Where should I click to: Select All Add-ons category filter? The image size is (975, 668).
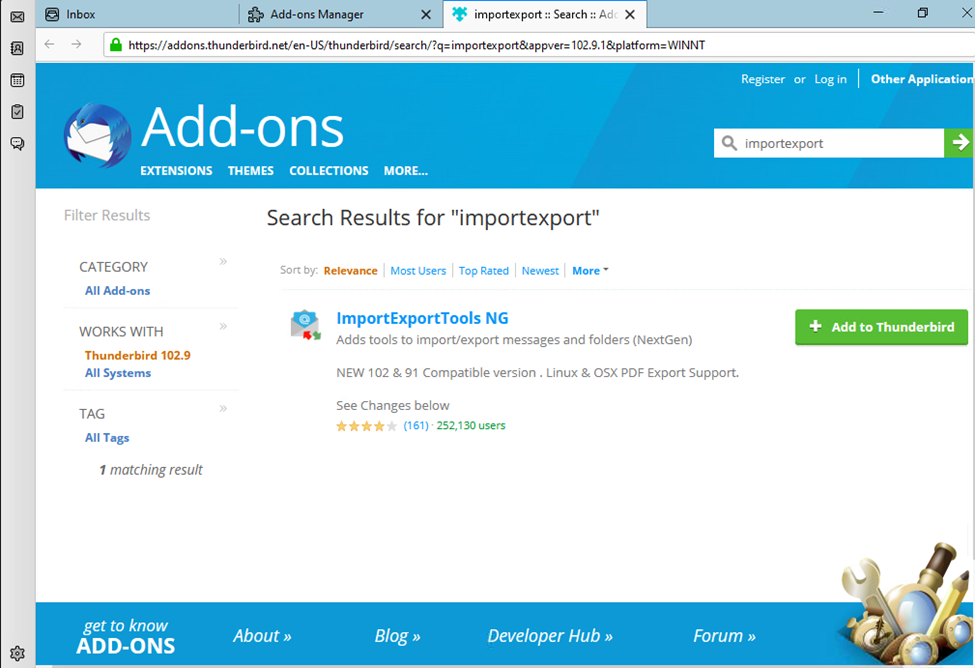click(118, 290)
